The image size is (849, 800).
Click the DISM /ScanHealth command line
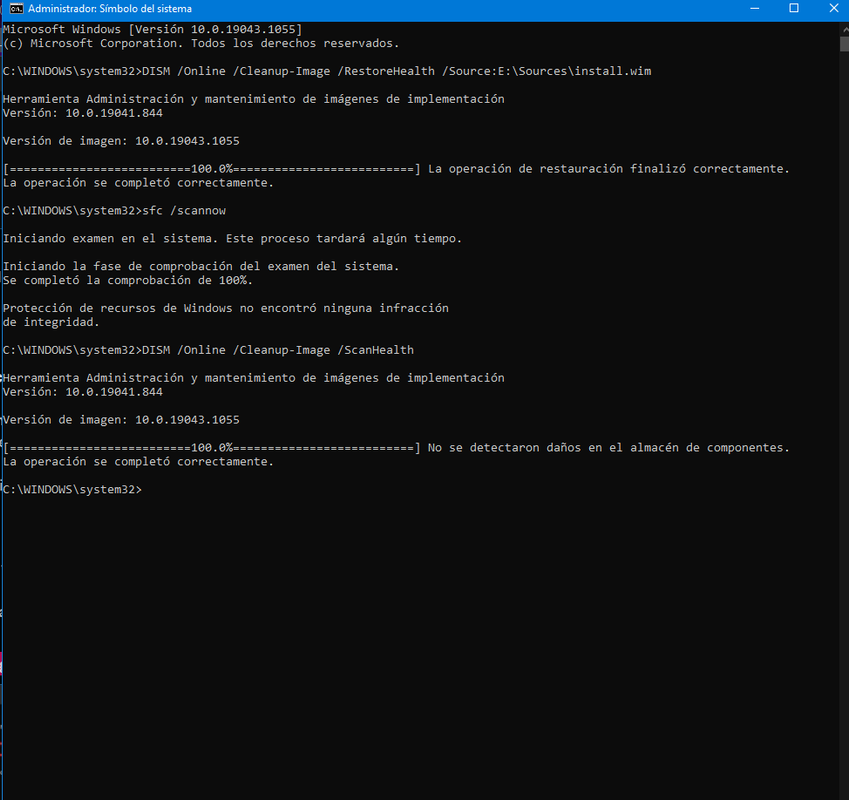pos(208,350)
